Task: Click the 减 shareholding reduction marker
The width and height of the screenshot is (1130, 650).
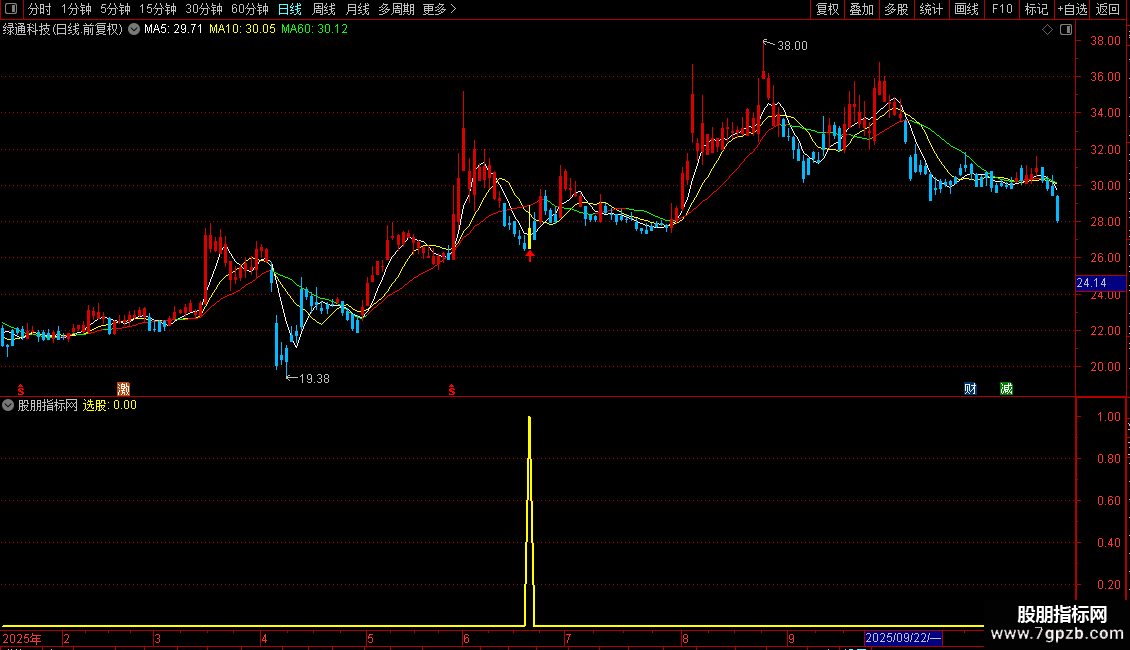Action: pyautogui.click(x=1006, y=389)
